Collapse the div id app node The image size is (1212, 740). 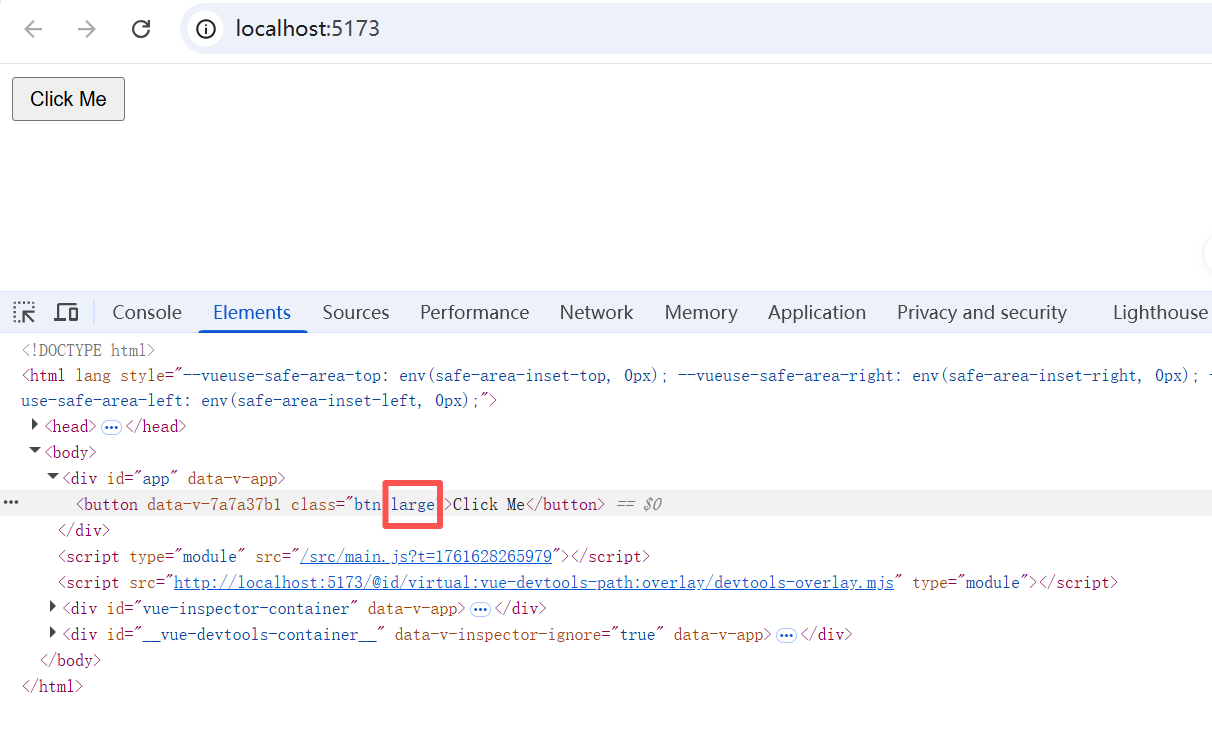[x=53, y=477]
